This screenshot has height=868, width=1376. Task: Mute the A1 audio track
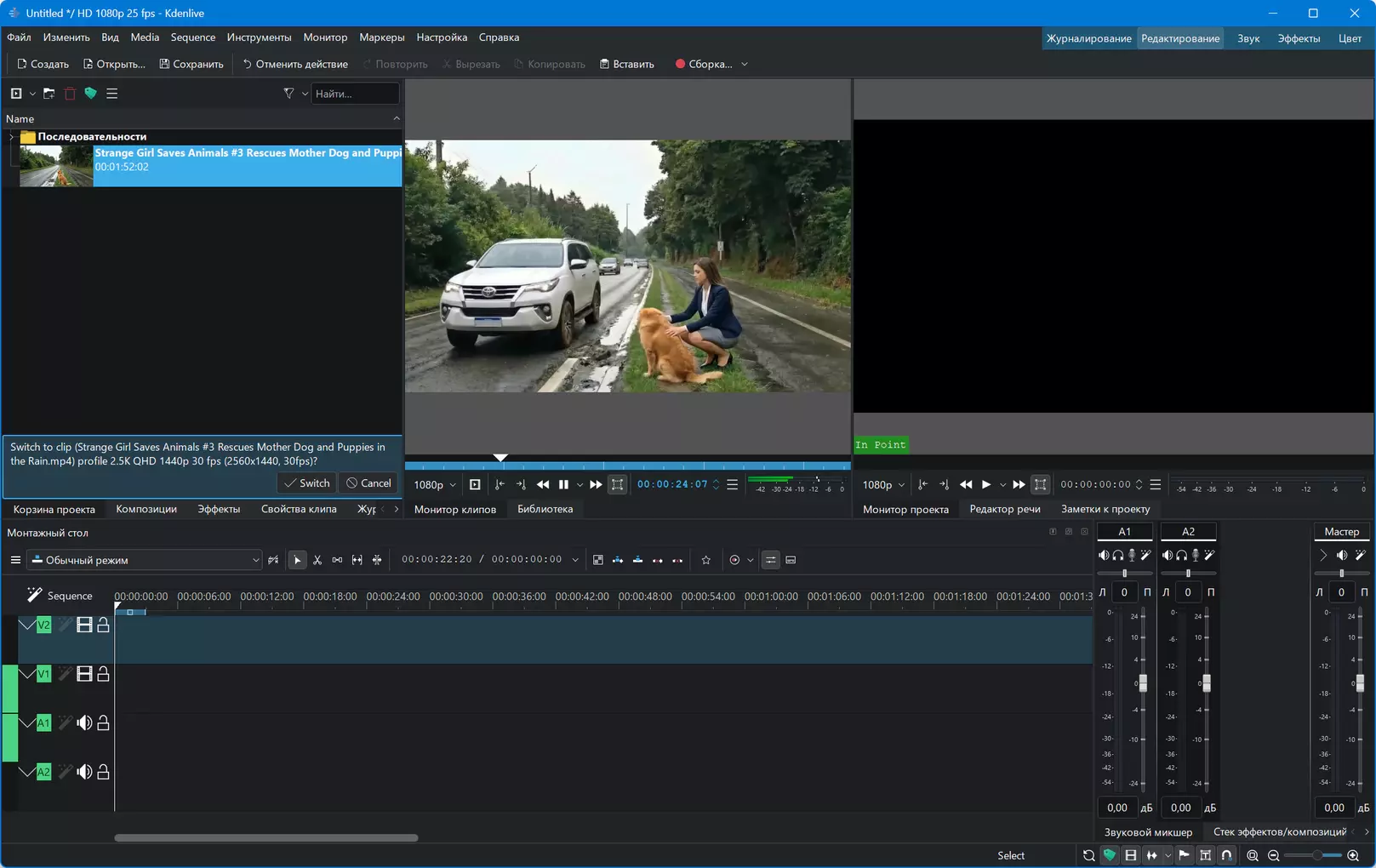point(84,723)
